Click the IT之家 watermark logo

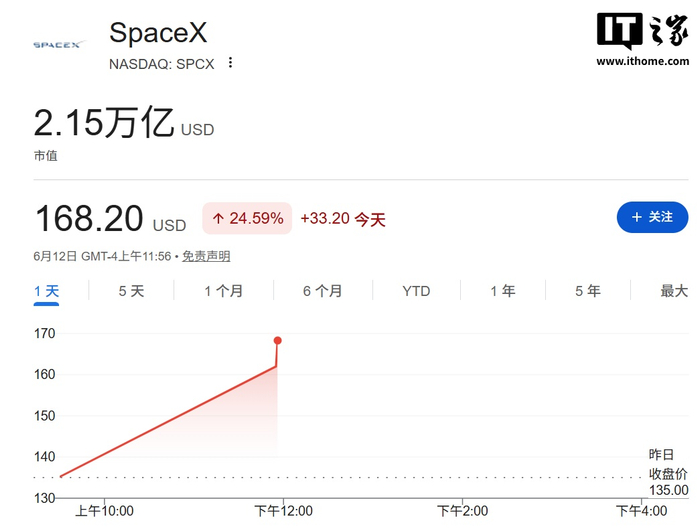642,30
